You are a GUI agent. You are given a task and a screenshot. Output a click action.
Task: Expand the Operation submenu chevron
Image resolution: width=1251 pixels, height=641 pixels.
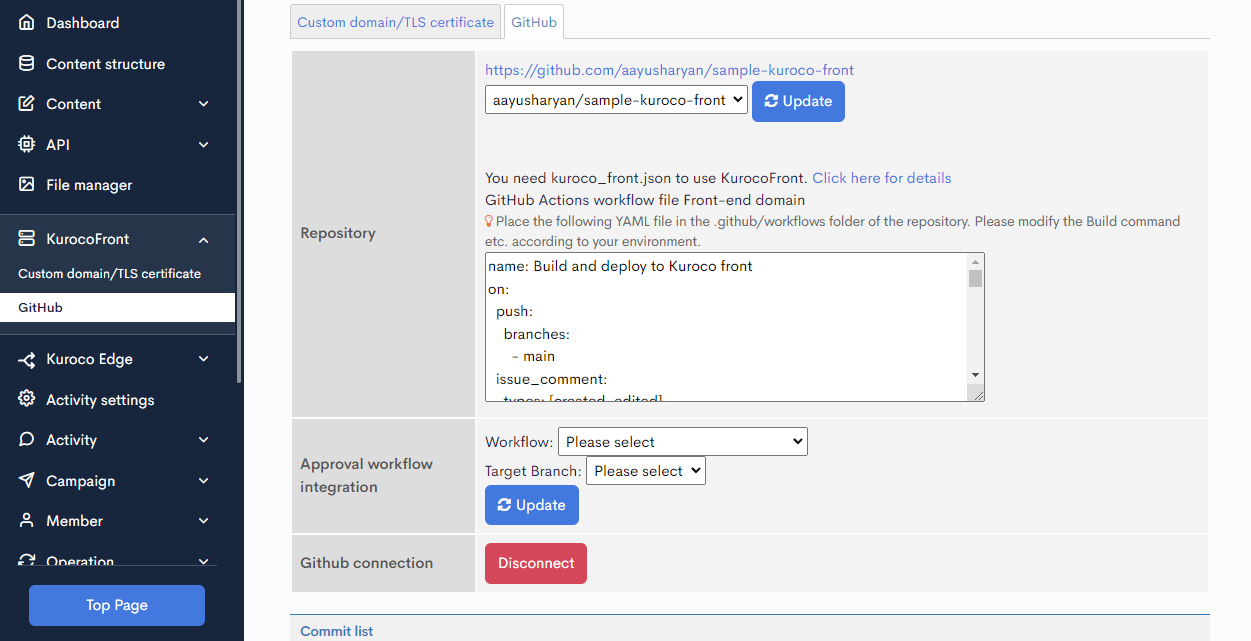(204, 561)
